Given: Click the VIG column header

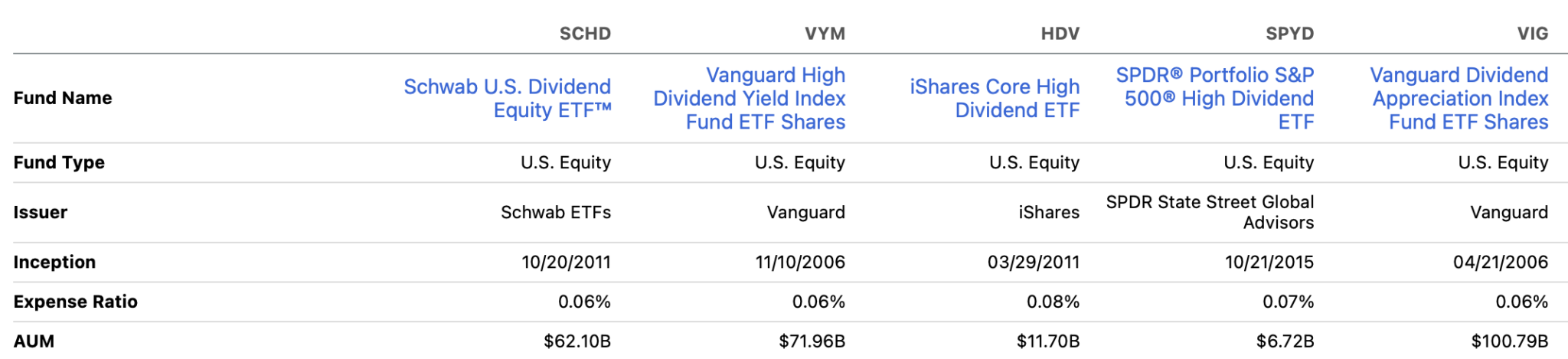Looking at the screenshot, I should click(x=1532, y=34).
